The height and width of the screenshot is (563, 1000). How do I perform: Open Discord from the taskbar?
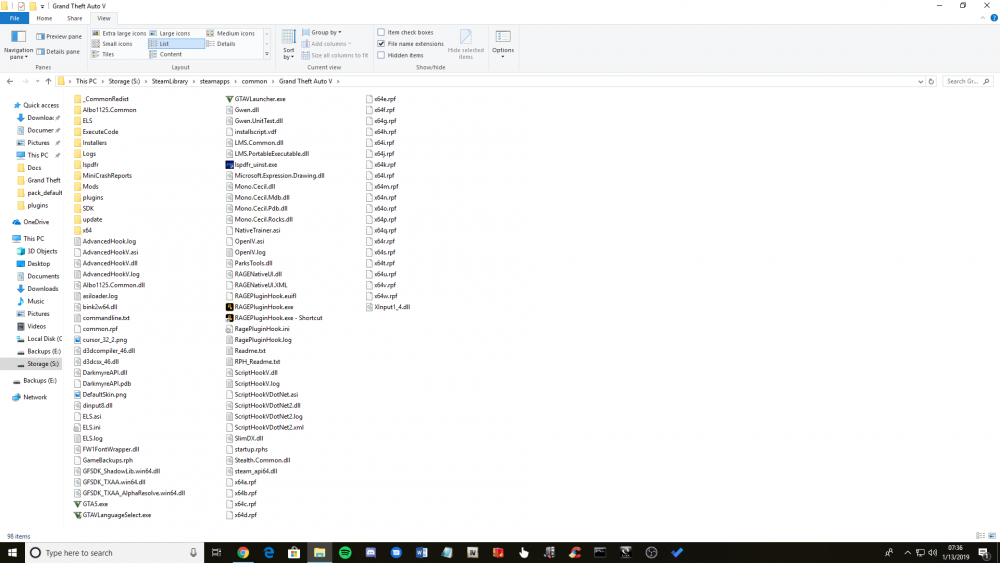[371, 553]
